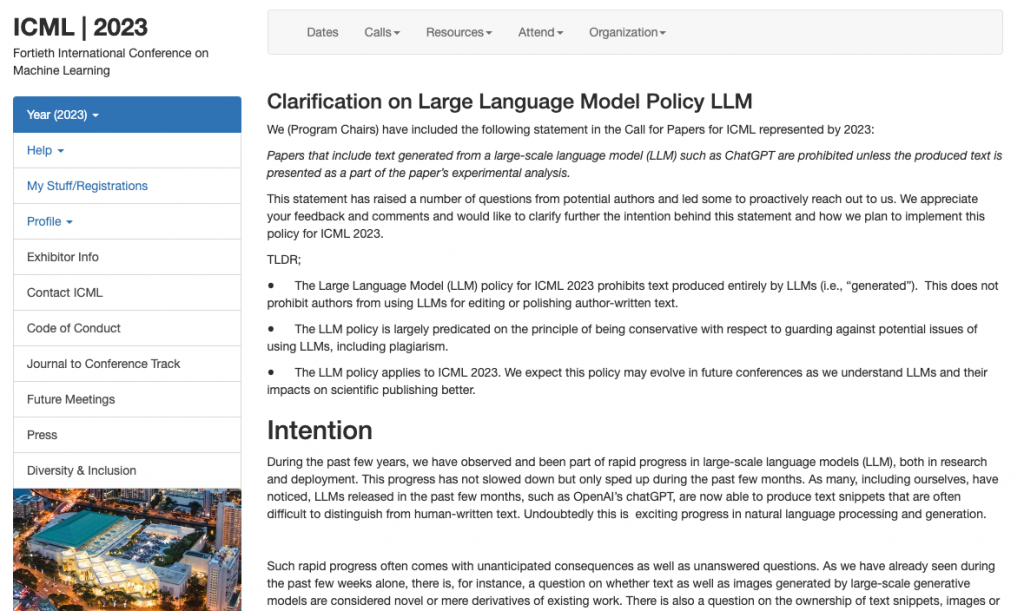Expand the Resources dropdown menu
The width and height of the screenshot is (1024, 611).
pos(459,32)
